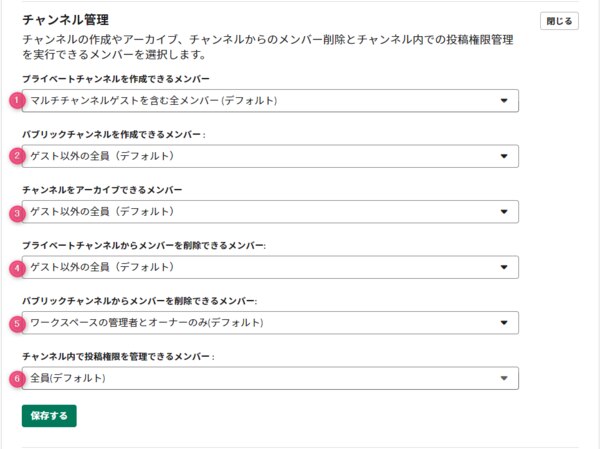Click the pink number 5 badge
Viewport: 600px width, 449px height.
[17, 324]
